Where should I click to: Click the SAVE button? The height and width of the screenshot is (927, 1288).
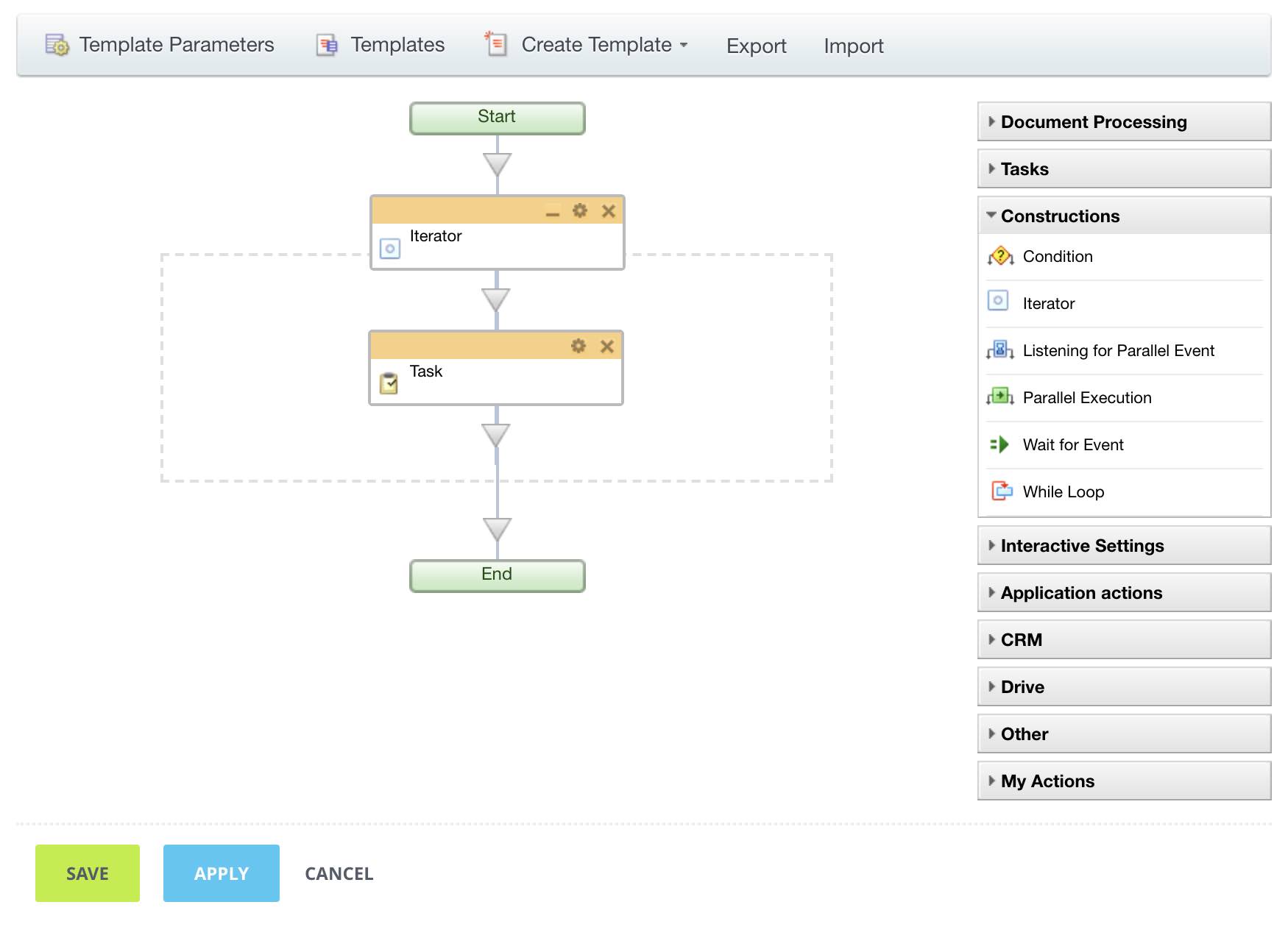[x=87, y=873]
